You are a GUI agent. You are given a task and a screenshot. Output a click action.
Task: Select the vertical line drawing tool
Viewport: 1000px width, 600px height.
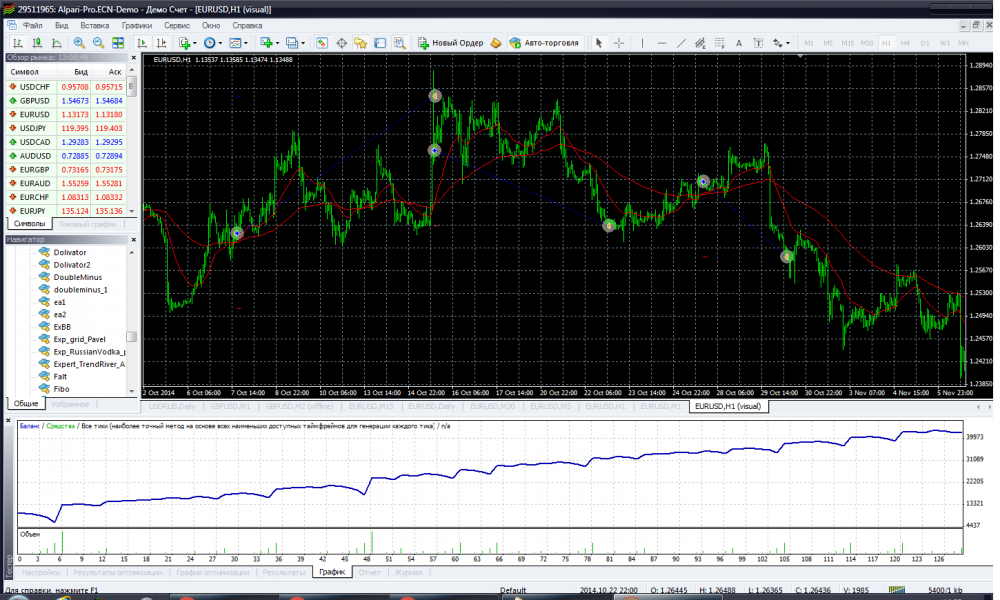642,43
